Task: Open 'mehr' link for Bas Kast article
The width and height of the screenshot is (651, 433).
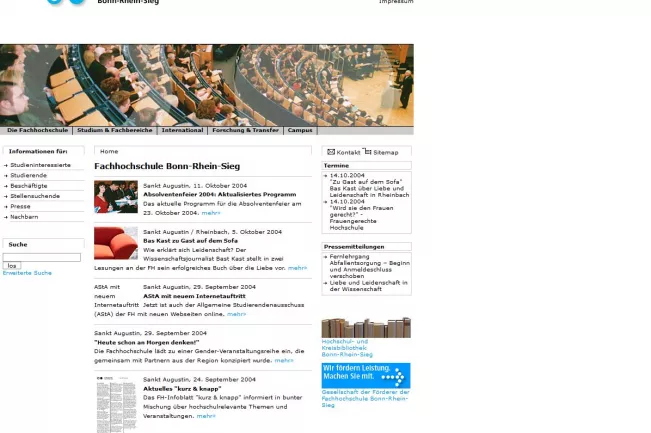Action: click(x=297, y=268)
